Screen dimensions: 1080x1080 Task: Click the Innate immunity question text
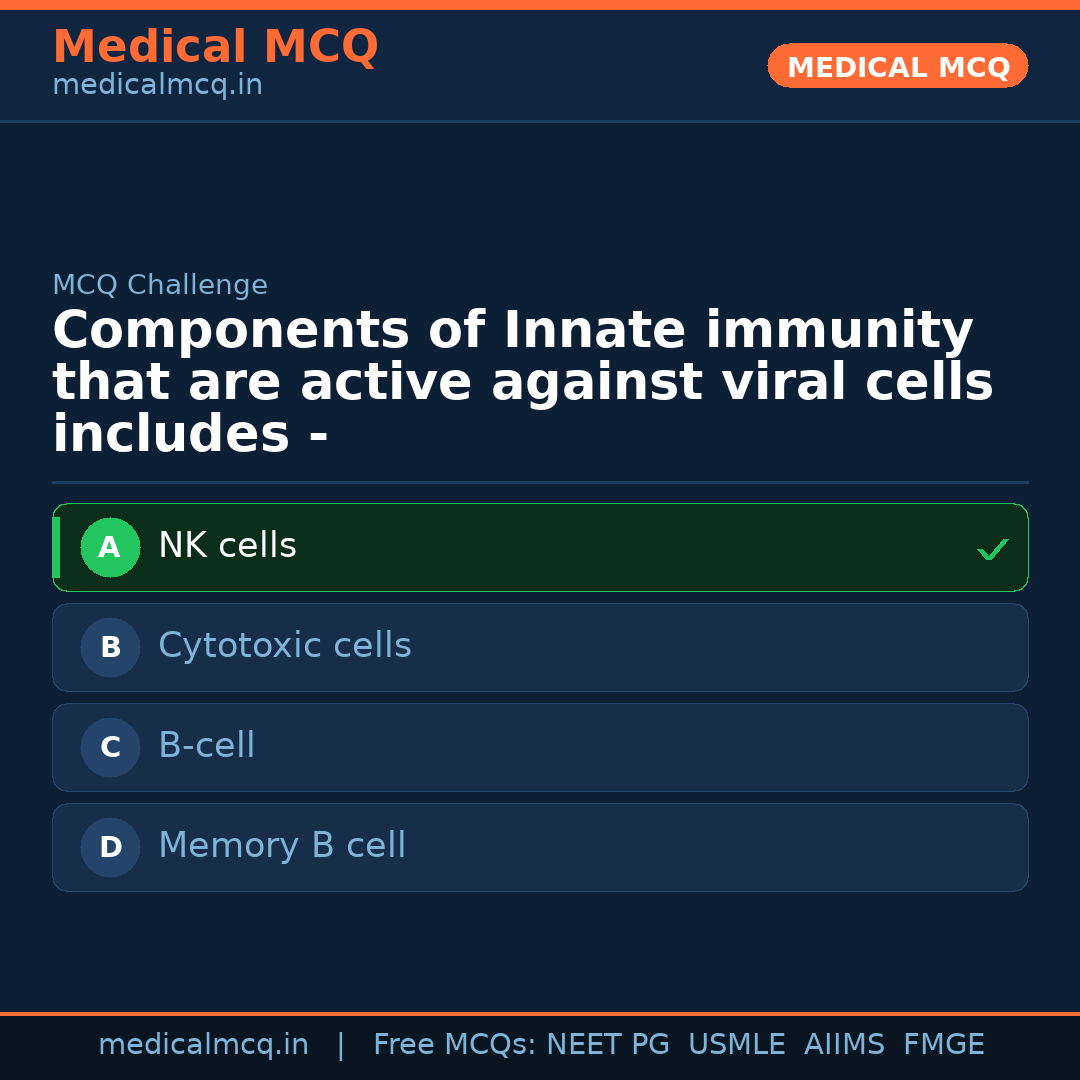(522, 383)
